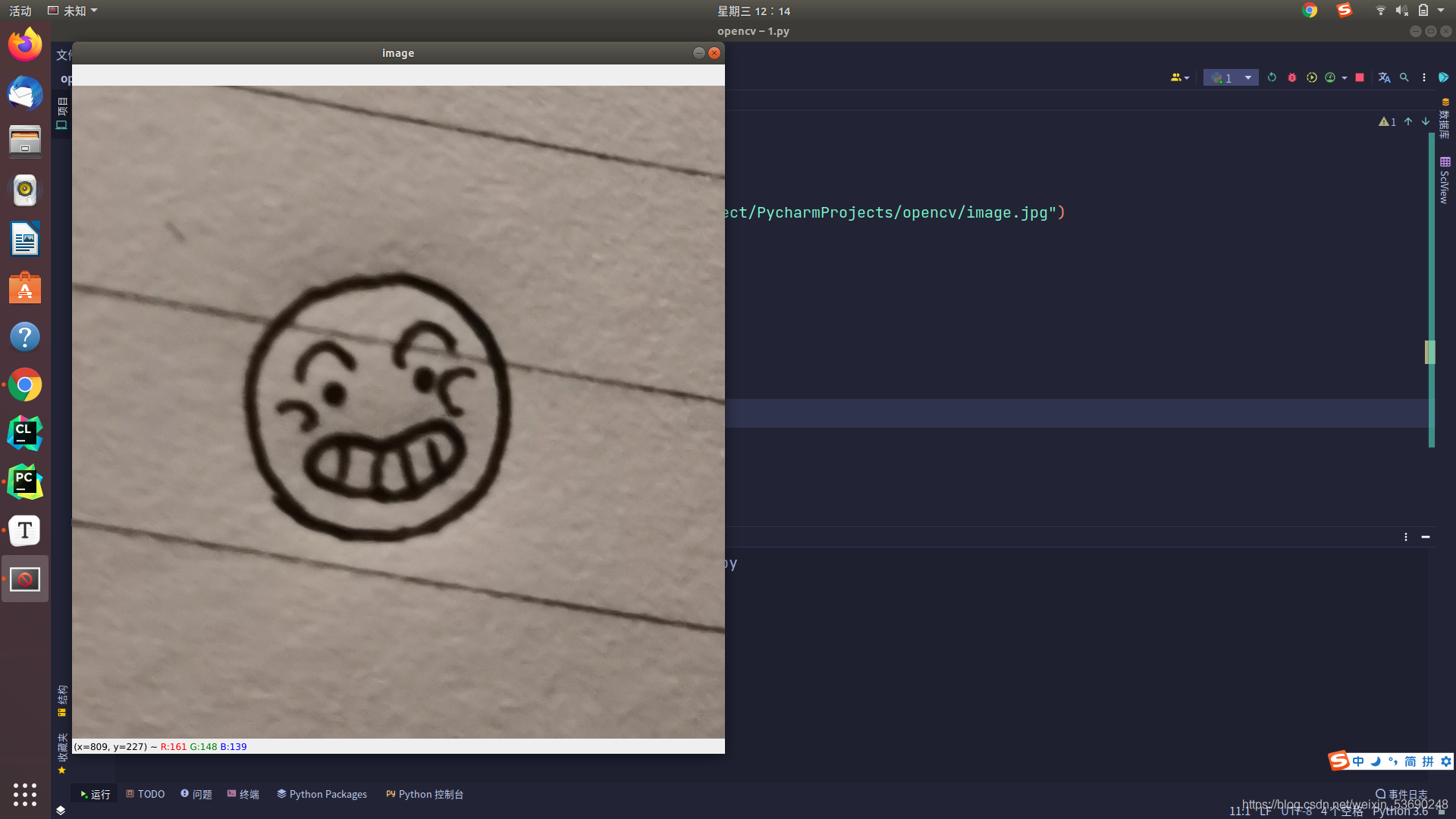Click the warning count indicator in editor
1456x819 pixels.
coord(1387,121)
